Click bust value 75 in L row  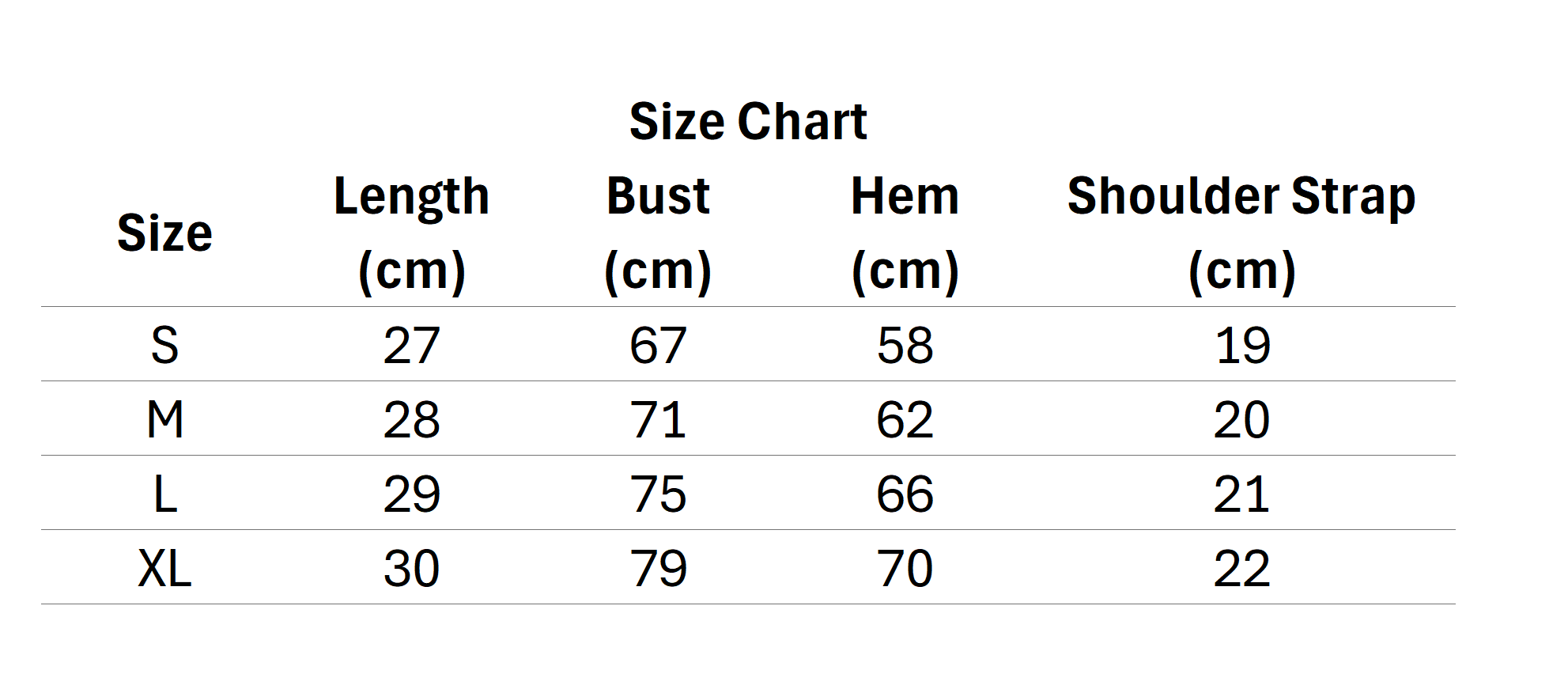click(658, 494)
